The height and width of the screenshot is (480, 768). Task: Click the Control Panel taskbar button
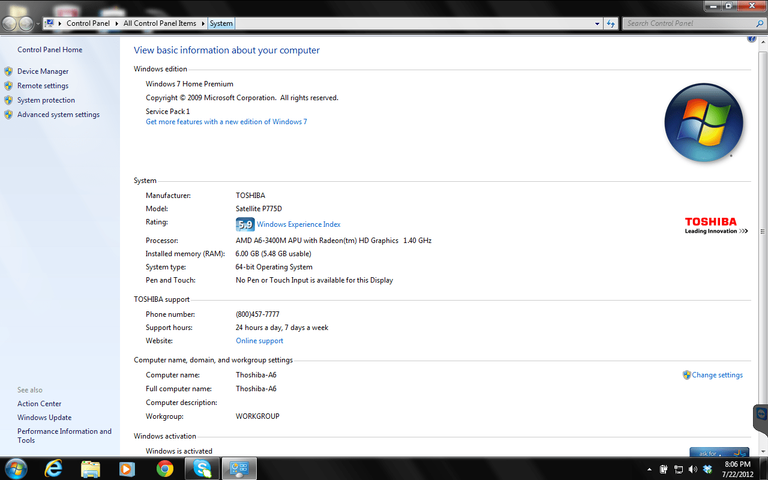(240, 469)
